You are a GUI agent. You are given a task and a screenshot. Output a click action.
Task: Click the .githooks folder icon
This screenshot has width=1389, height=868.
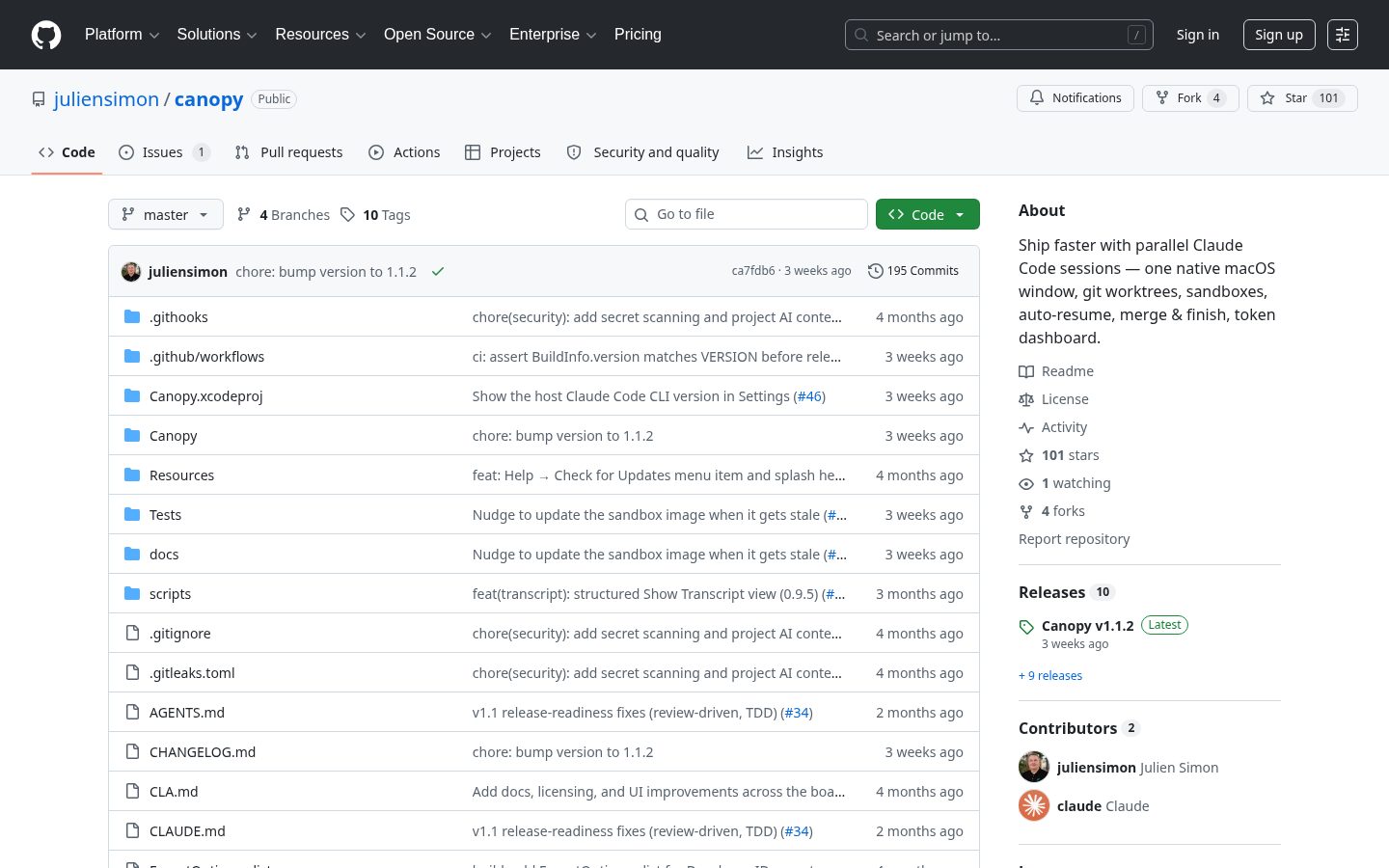tap(132, 317)
